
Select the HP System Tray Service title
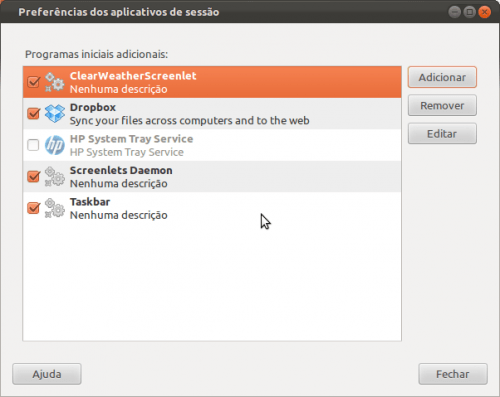(x=131, y=139)
